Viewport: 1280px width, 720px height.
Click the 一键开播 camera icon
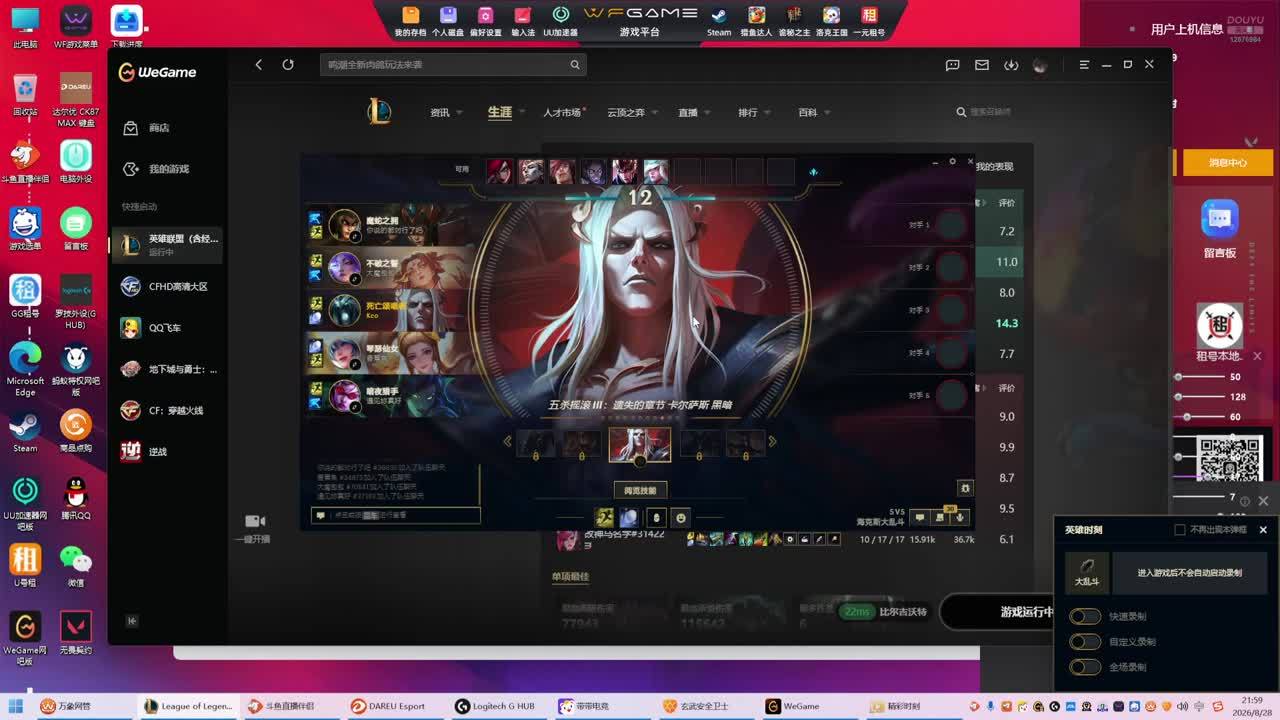click(255, 521)
